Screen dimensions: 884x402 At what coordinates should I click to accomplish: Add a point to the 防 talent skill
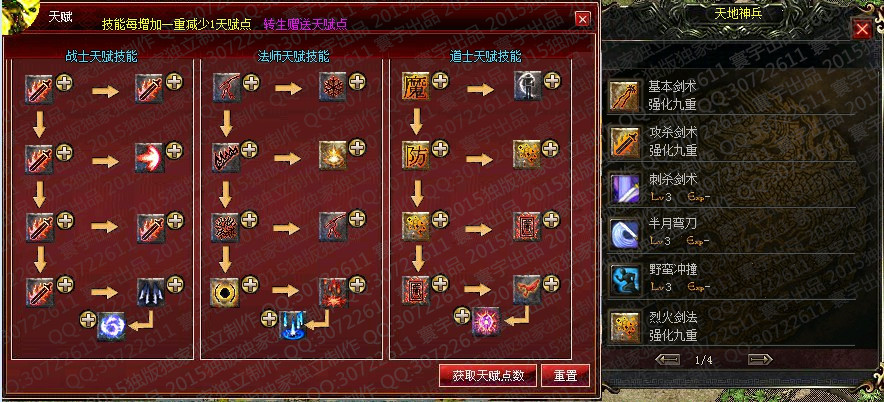point(440,149)
